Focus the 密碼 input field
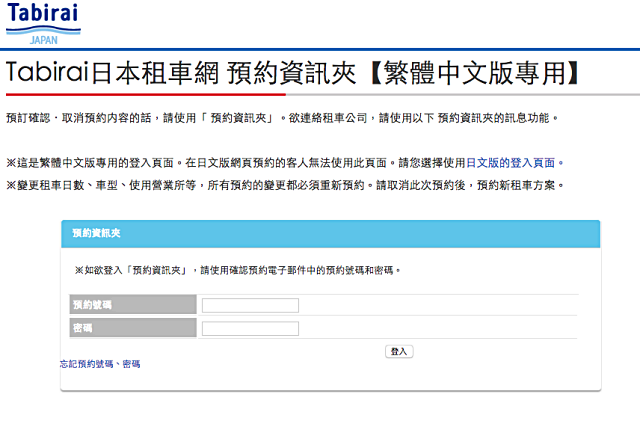This screenshot has width=640, height=424. pos(250,329)
